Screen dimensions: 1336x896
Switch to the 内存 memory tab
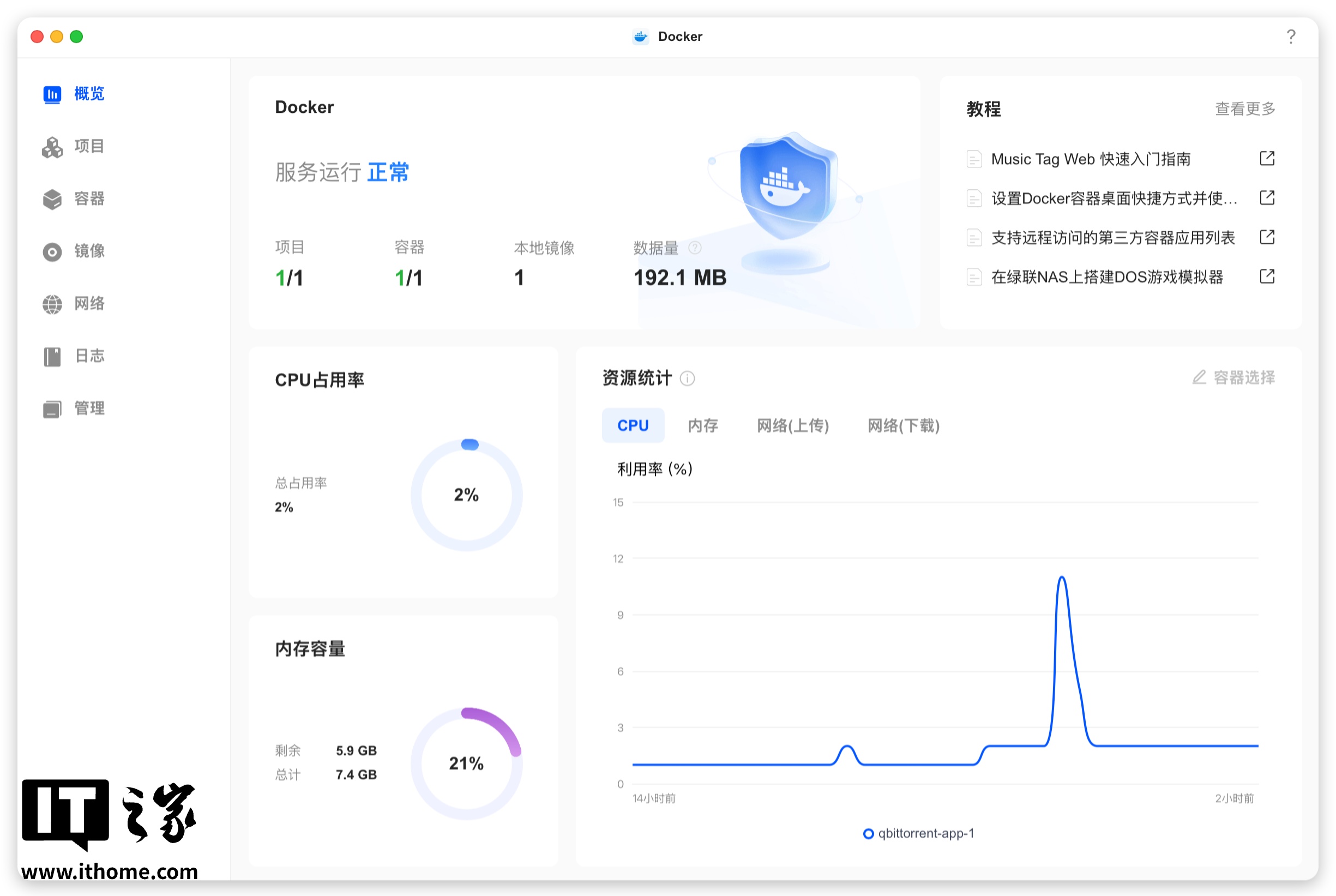(702, 426)
